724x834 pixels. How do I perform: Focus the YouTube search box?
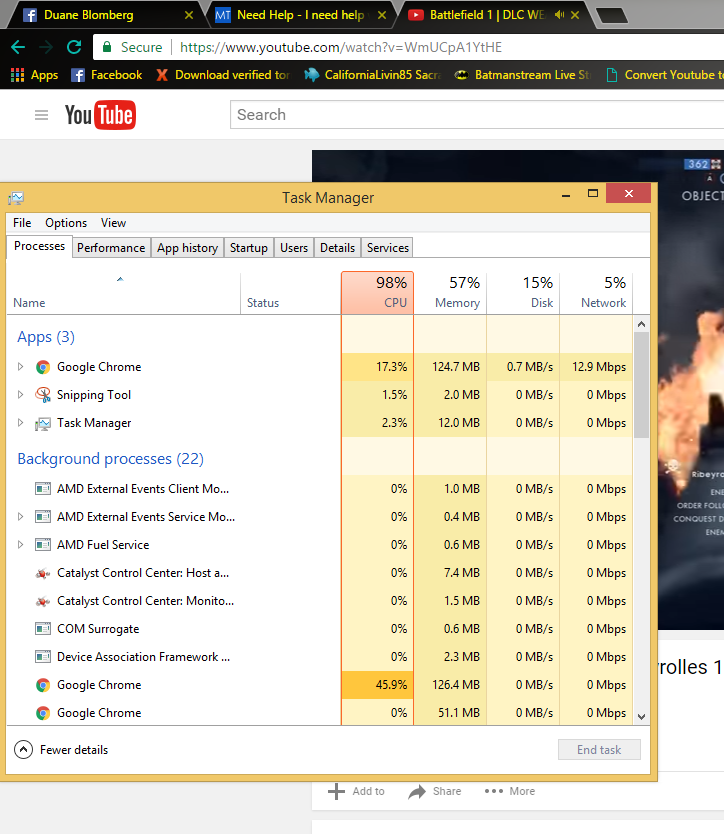pos(477,115)
